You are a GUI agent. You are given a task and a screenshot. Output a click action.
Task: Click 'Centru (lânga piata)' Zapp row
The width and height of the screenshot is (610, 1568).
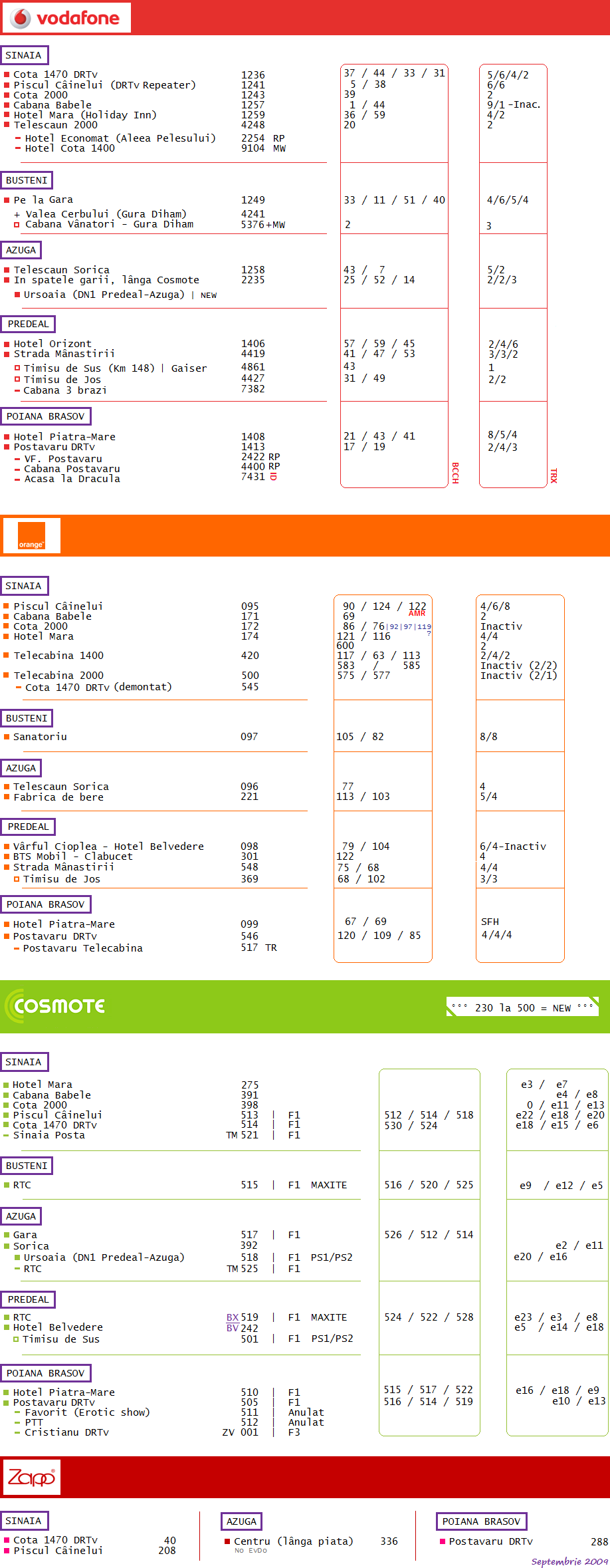tap(293, 1541)
